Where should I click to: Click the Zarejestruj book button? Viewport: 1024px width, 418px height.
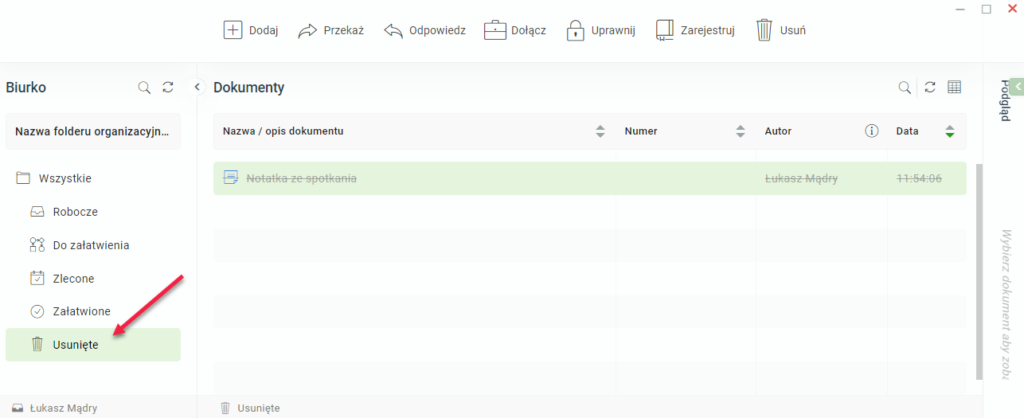(x=696, y=31)
